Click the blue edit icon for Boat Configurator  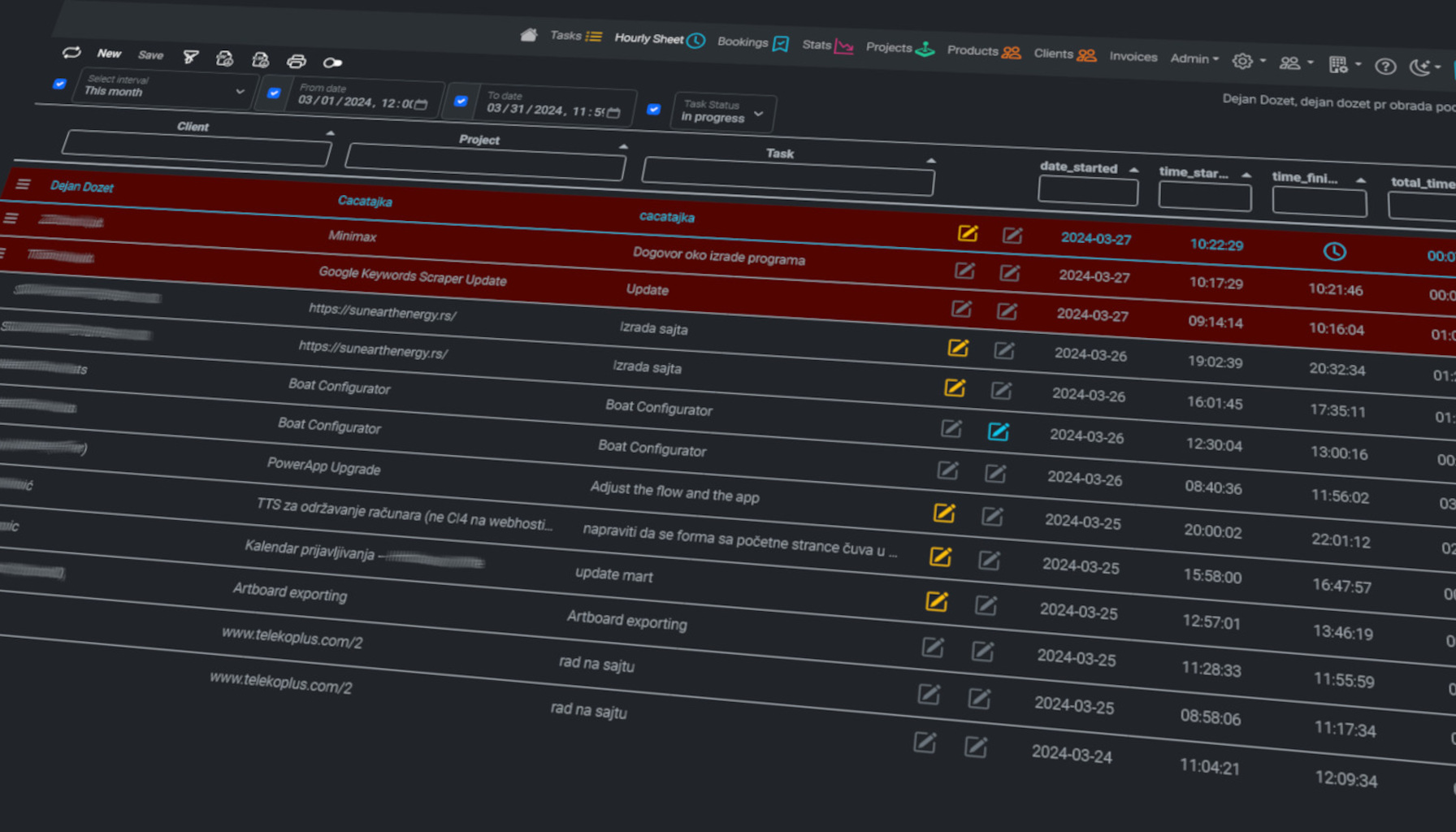pyautogui.click(x=998, y=431)
